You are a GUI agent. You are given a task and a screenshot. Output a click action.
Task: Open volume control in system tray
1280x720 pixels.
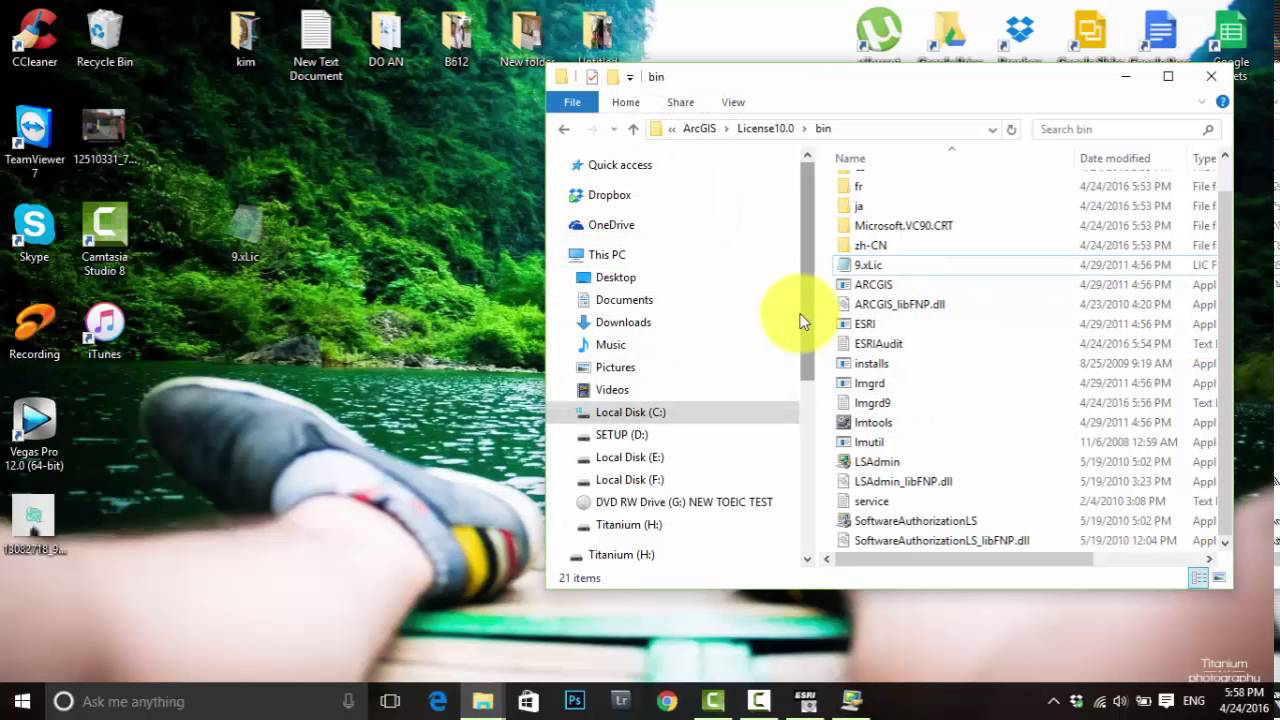[1121, 701]
